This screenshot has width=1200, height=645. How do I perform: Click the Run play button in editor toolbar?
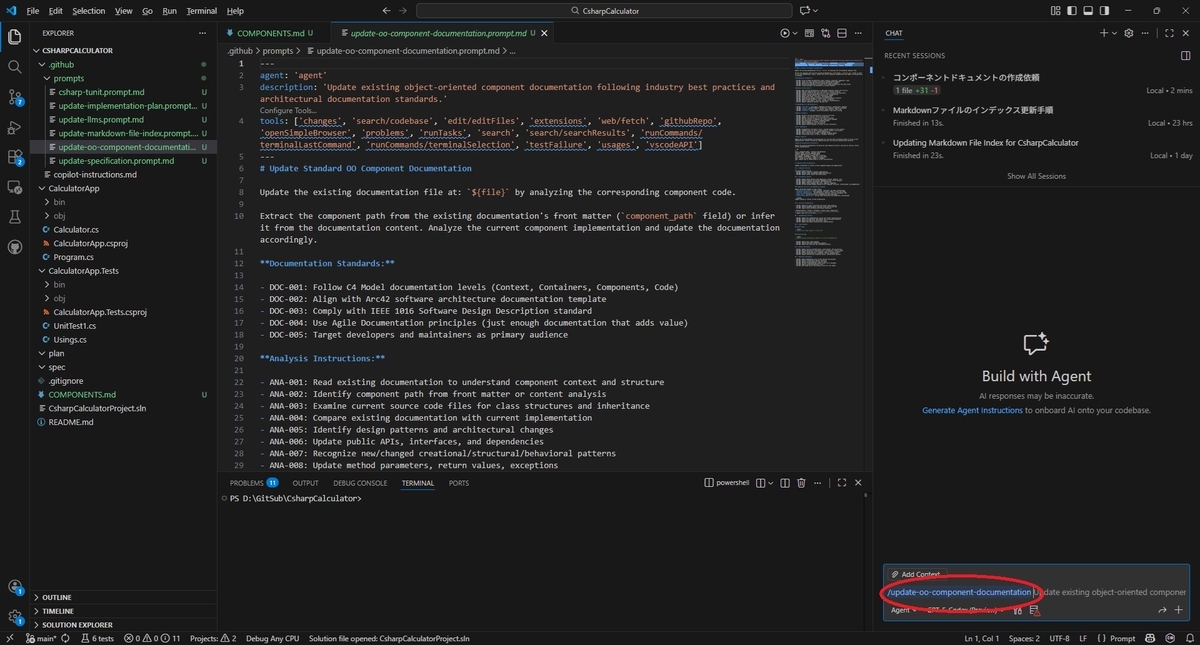pos(785,33)
